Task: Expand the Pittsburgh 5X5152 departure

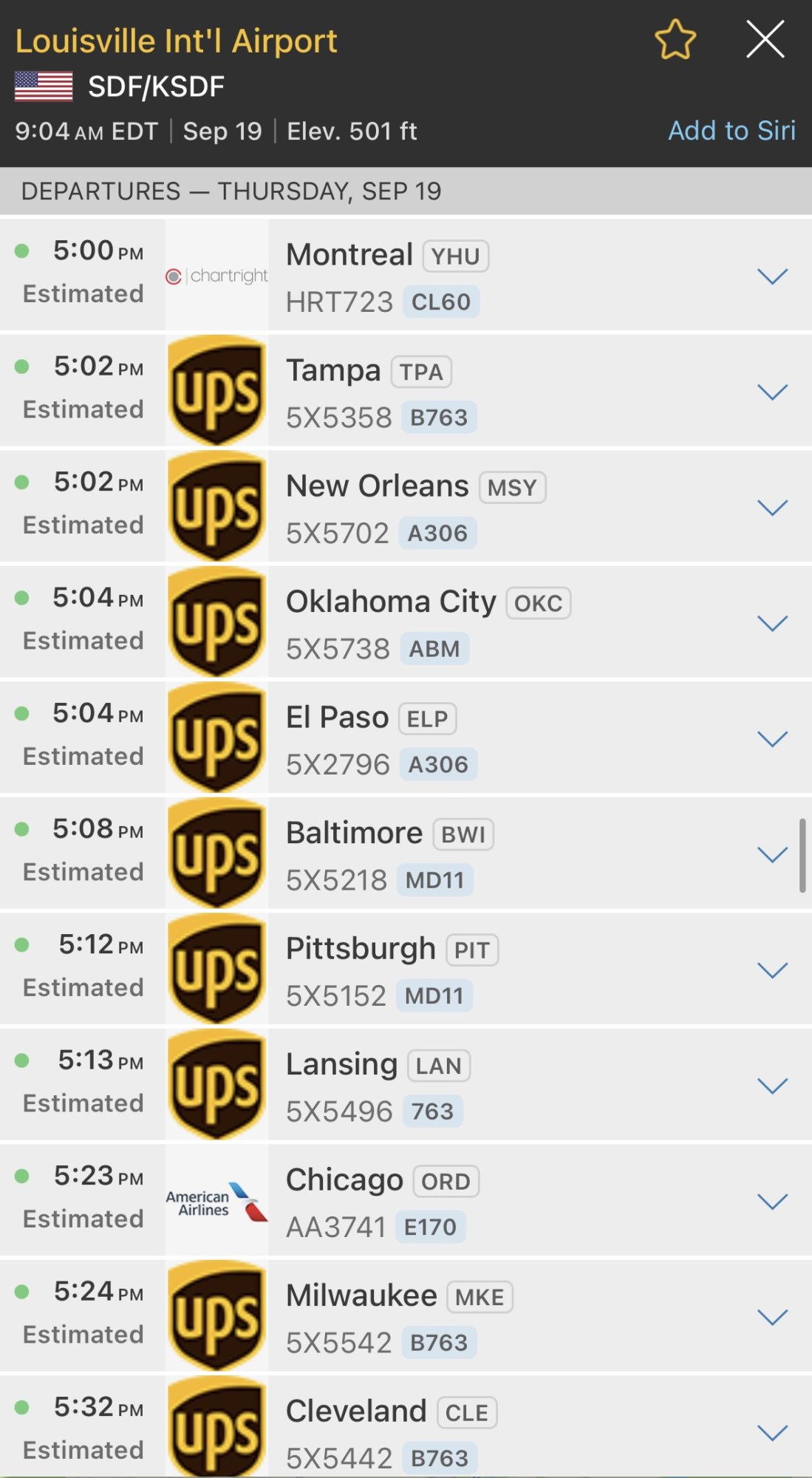Action: [773, 970]
